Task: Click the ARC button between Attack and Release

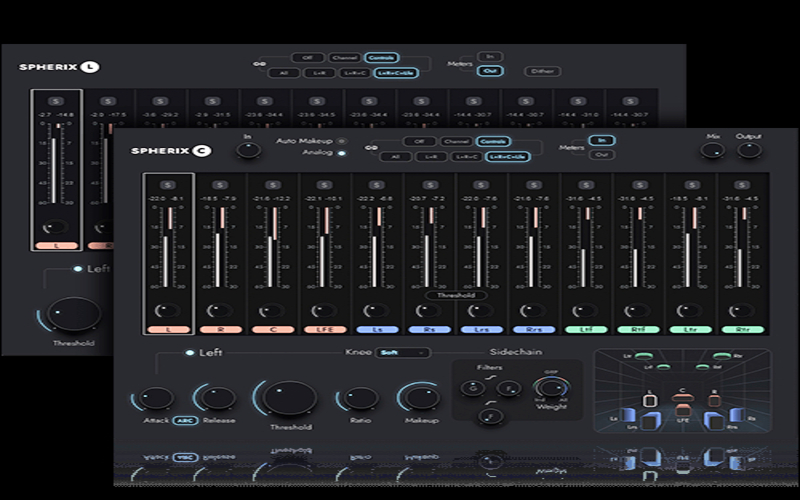Action: (185, 420)
